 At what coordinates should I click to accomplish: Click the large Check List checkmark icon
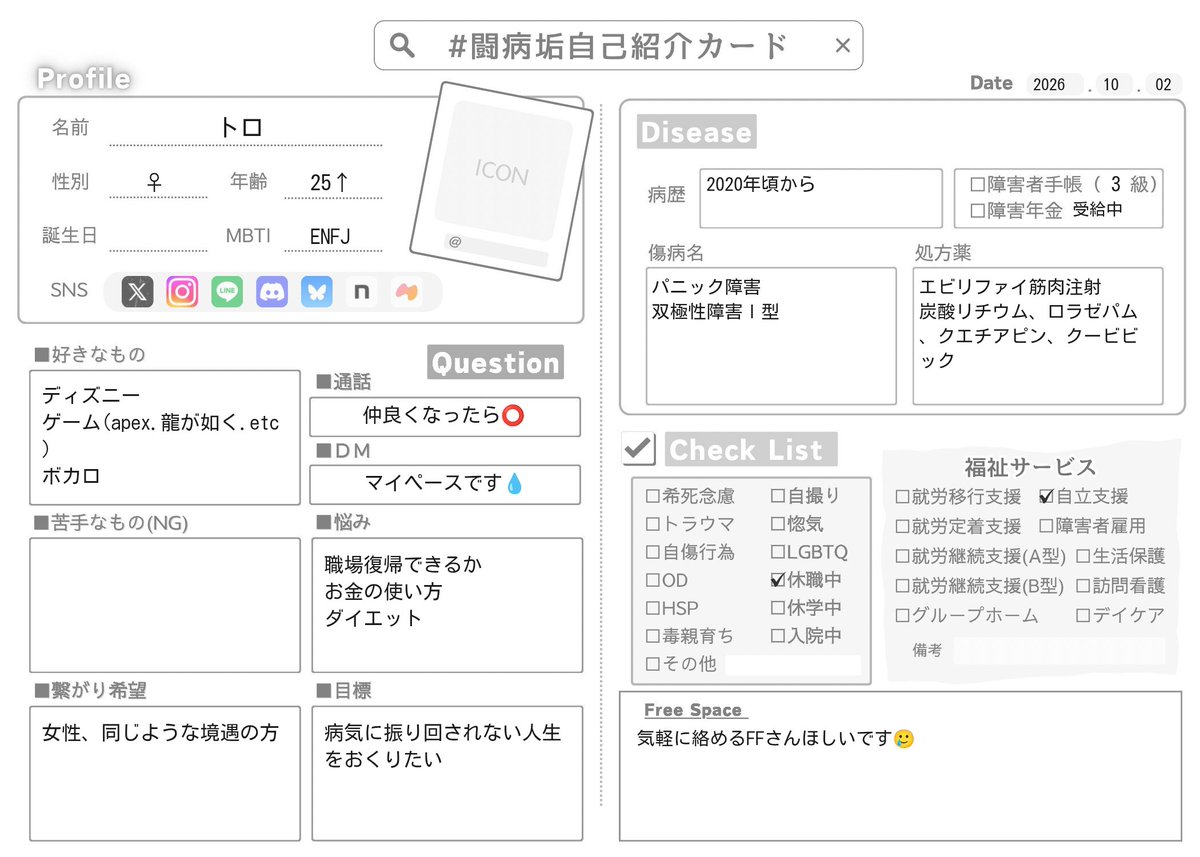pos(638,449)
